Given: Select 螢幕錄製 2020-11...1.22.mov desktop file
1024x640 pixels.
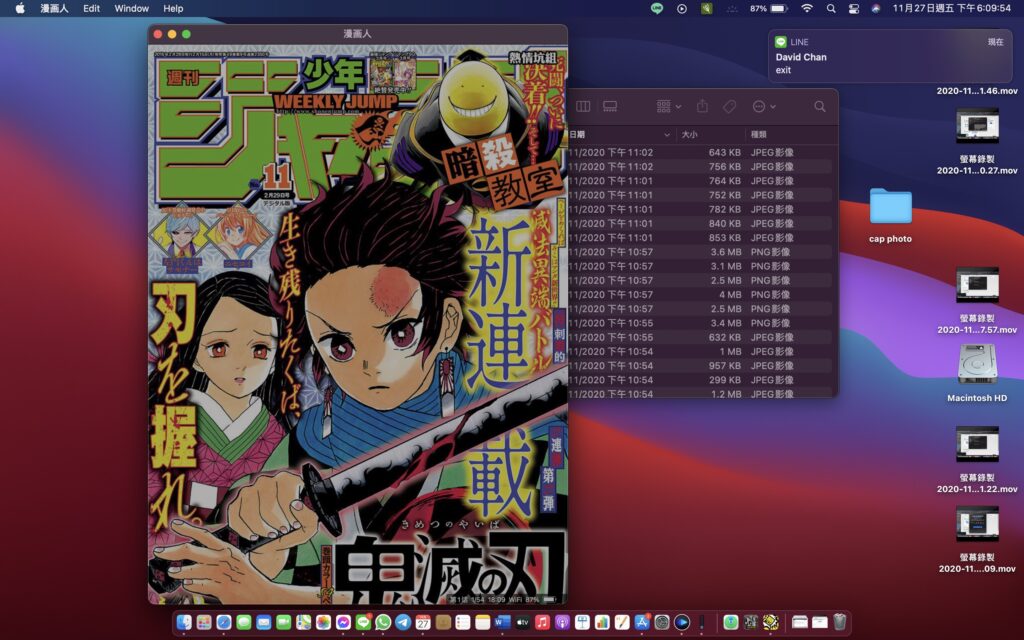Looking at the screenshot, I should coord(977,459).
